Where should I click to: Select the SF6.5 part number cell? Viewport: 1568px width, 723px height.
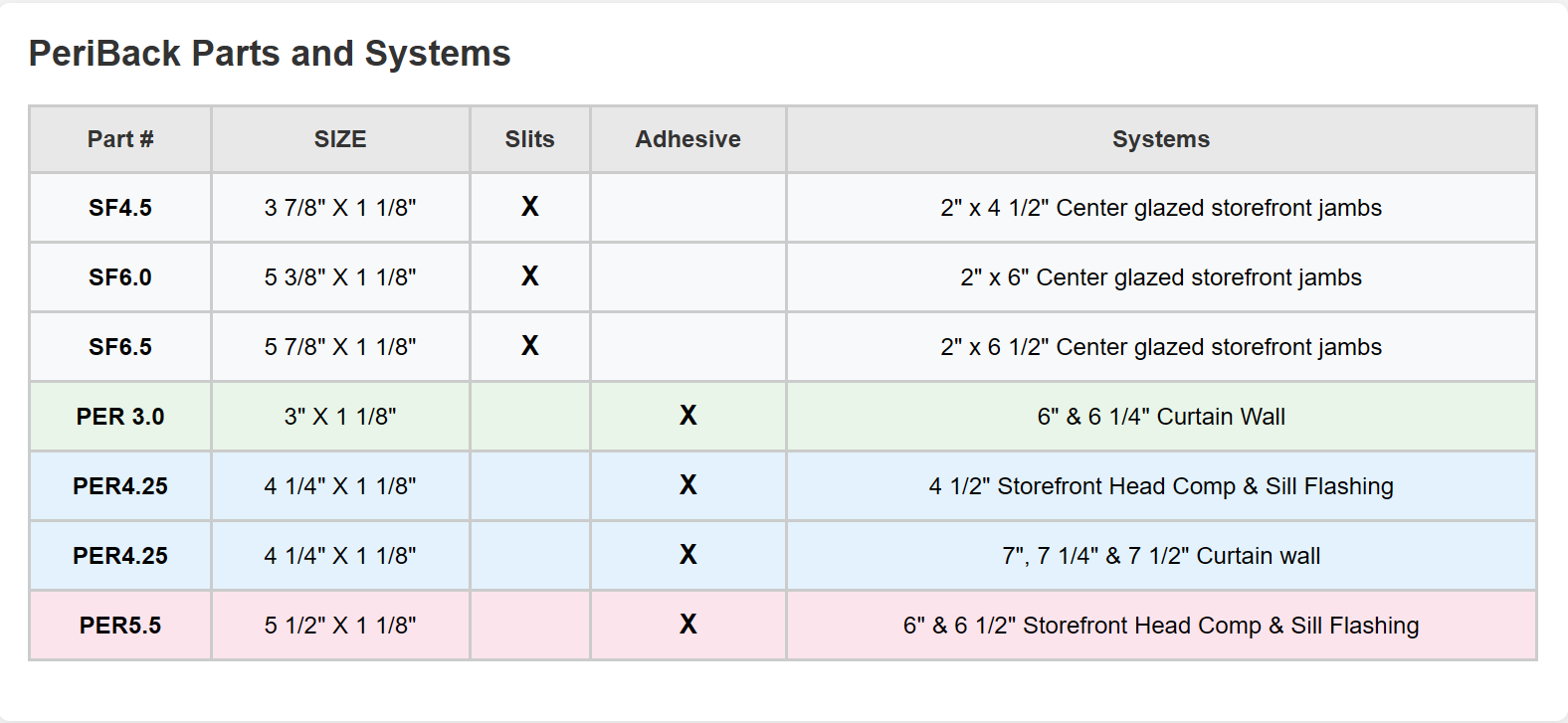pyautogui.click(x=120, y=347)
